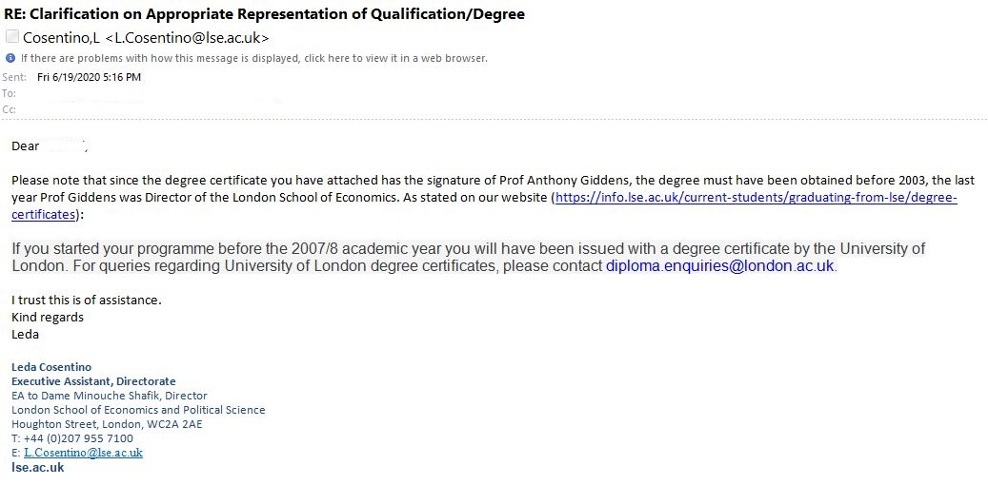Click the Leda Cosentino signature name
988x484 pixels.
coord(51,367)
